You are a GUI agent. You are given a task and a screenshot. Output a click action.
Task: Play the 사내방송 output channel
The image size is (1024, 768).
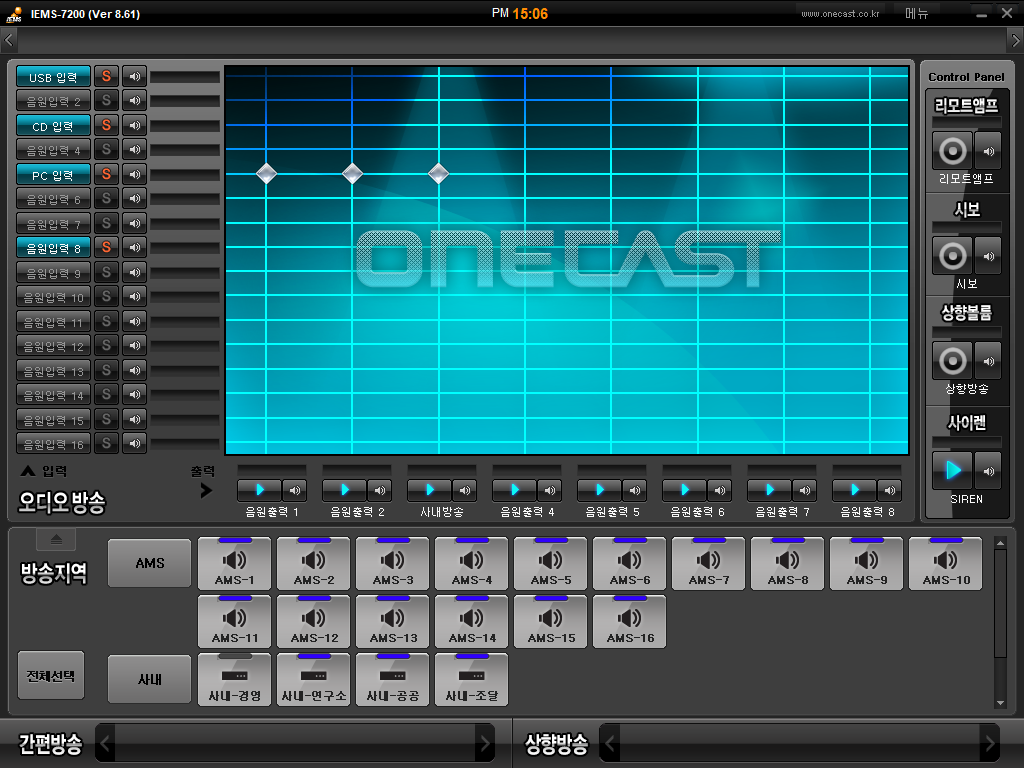pos(429,490)
